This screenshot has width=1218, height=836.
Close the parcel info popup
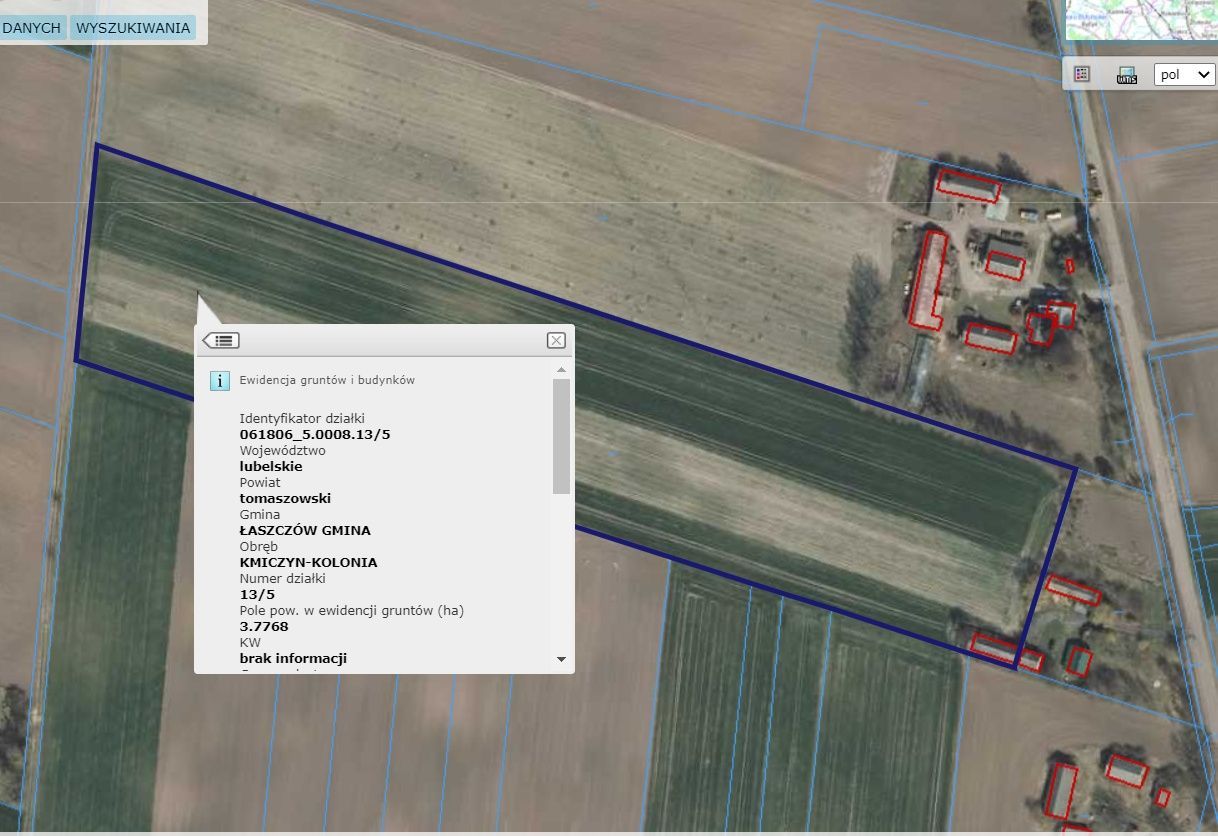pyautogui.click(x=556, y=340)
